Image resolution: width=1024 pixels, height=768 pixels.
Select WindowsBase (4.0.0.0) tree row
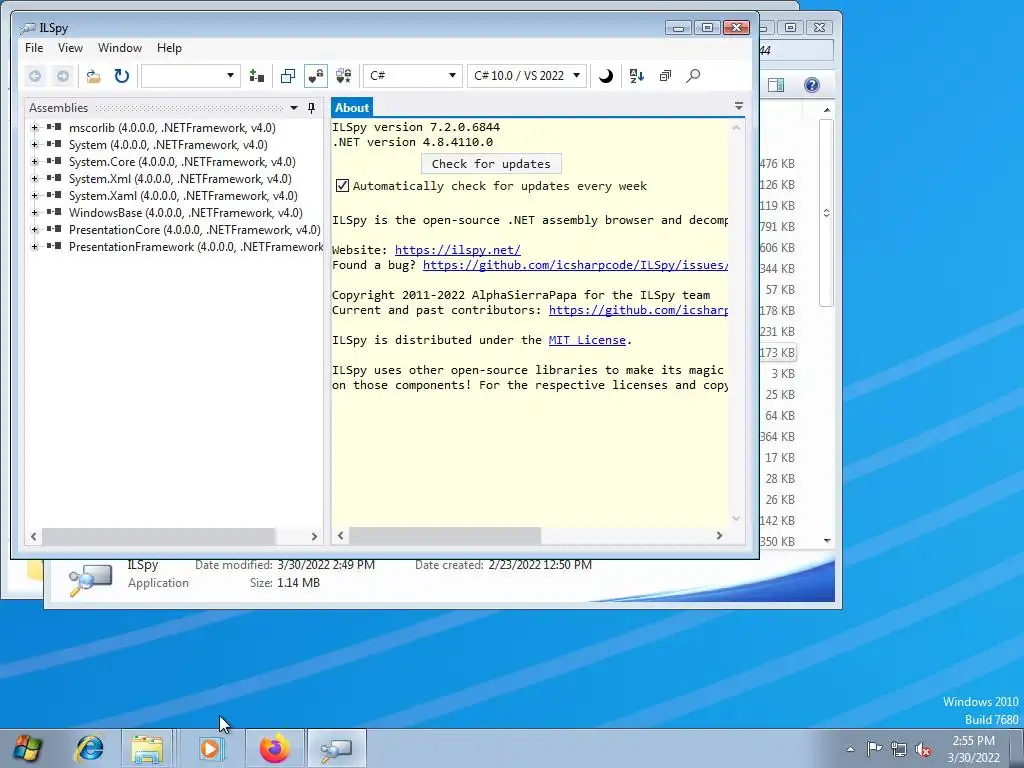coord(185,213)
